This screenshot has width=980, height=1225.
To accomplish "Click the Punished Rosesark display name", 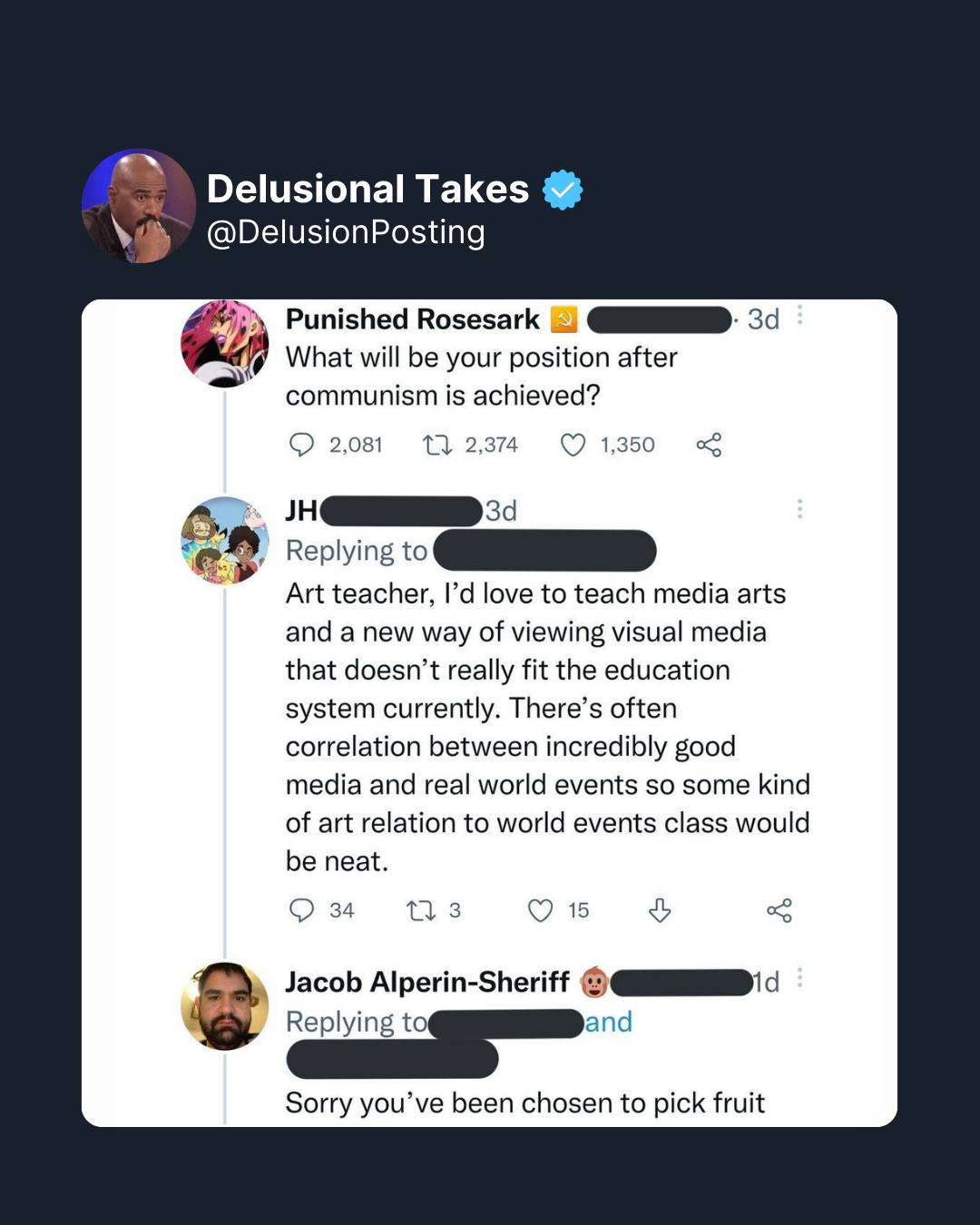I will pos(413,319).
